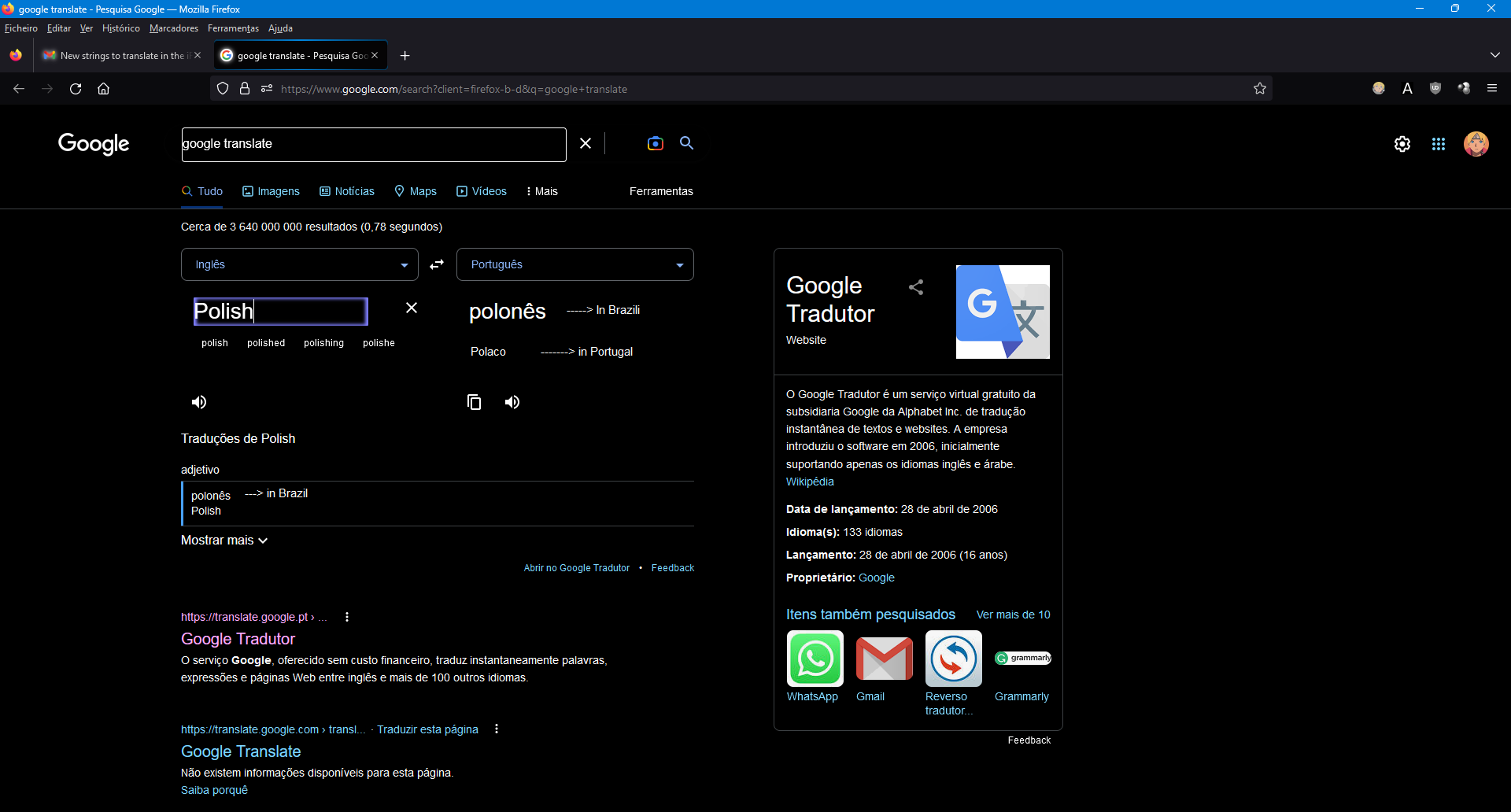Click the Google logo
The width and height of the screenshot is (1511, 812).
pyautogui.click(x=94, y=144)
